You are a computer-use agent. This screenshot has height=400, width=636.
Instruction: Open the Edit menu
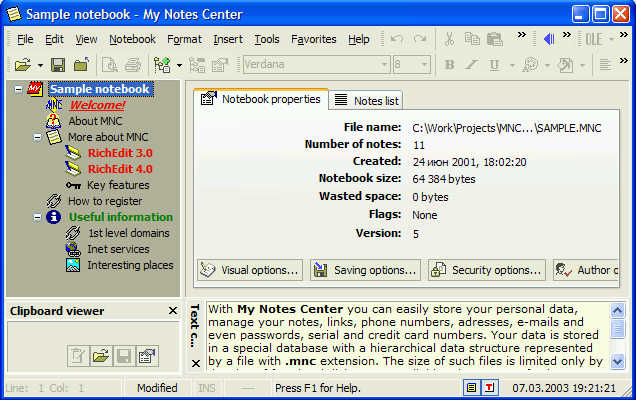(54, 39)
